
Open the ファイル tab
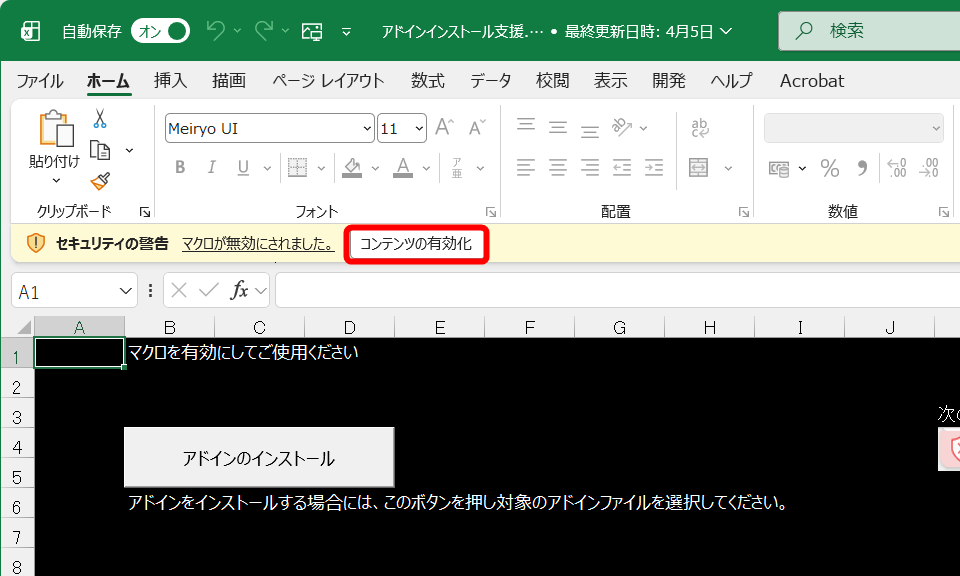40,81
